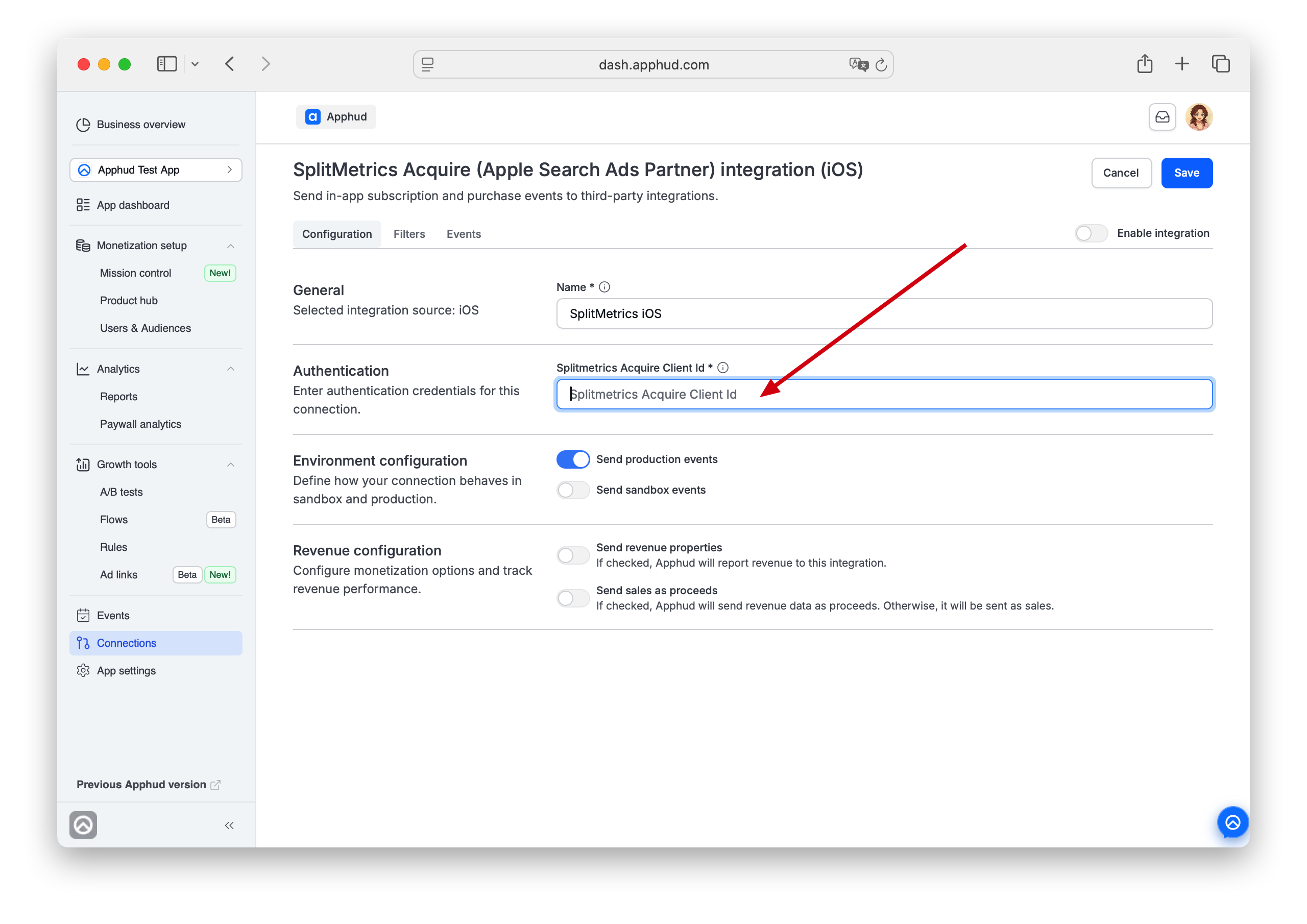This screenshot has height=924, width=1307.
Task: Toggle the Safari sidebar button
Action: 167,64
